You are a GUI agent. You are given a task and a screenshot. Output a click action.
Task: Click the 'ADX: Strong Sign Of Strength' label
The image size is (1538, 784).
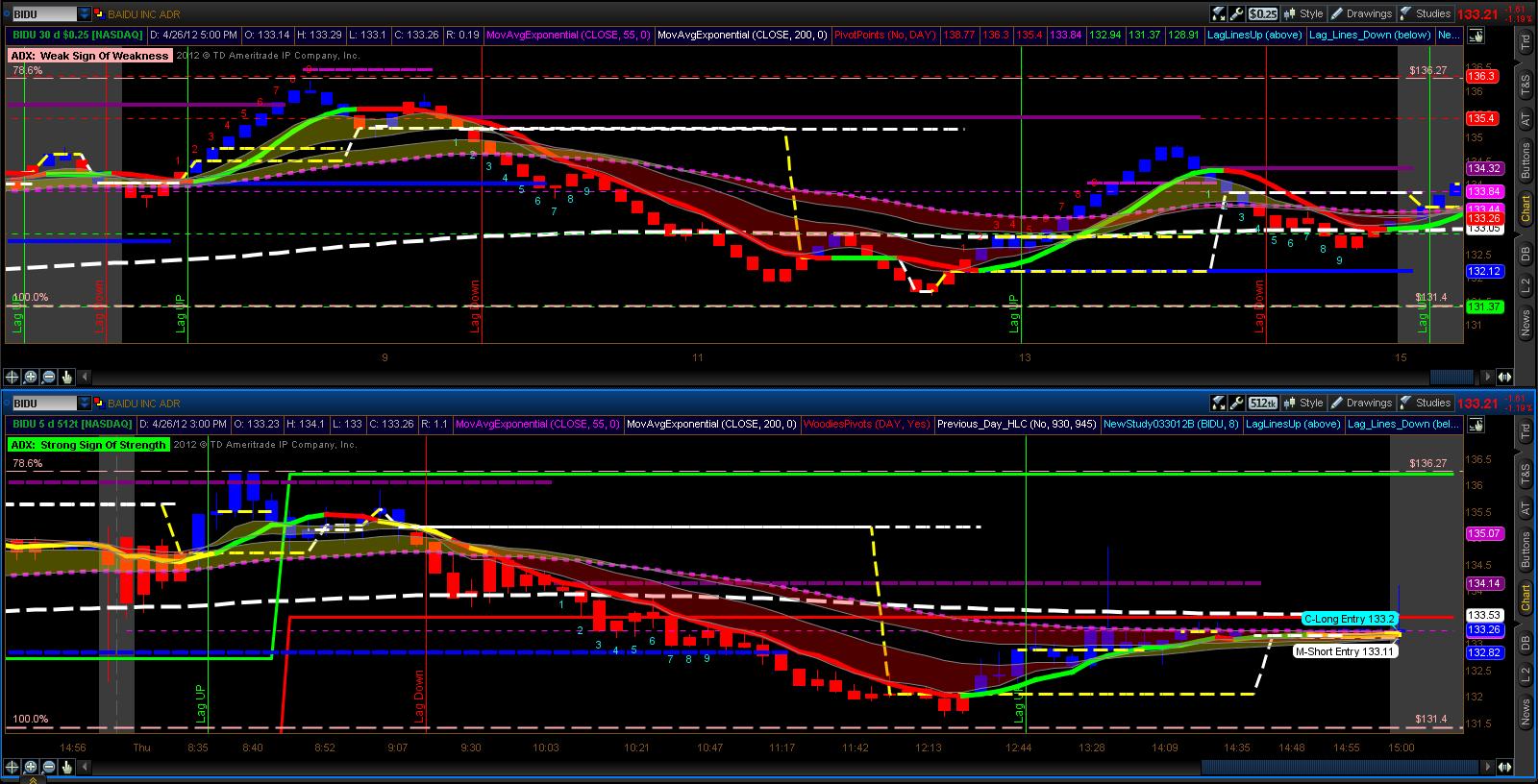pyautogui.click(x=88, y=445)
